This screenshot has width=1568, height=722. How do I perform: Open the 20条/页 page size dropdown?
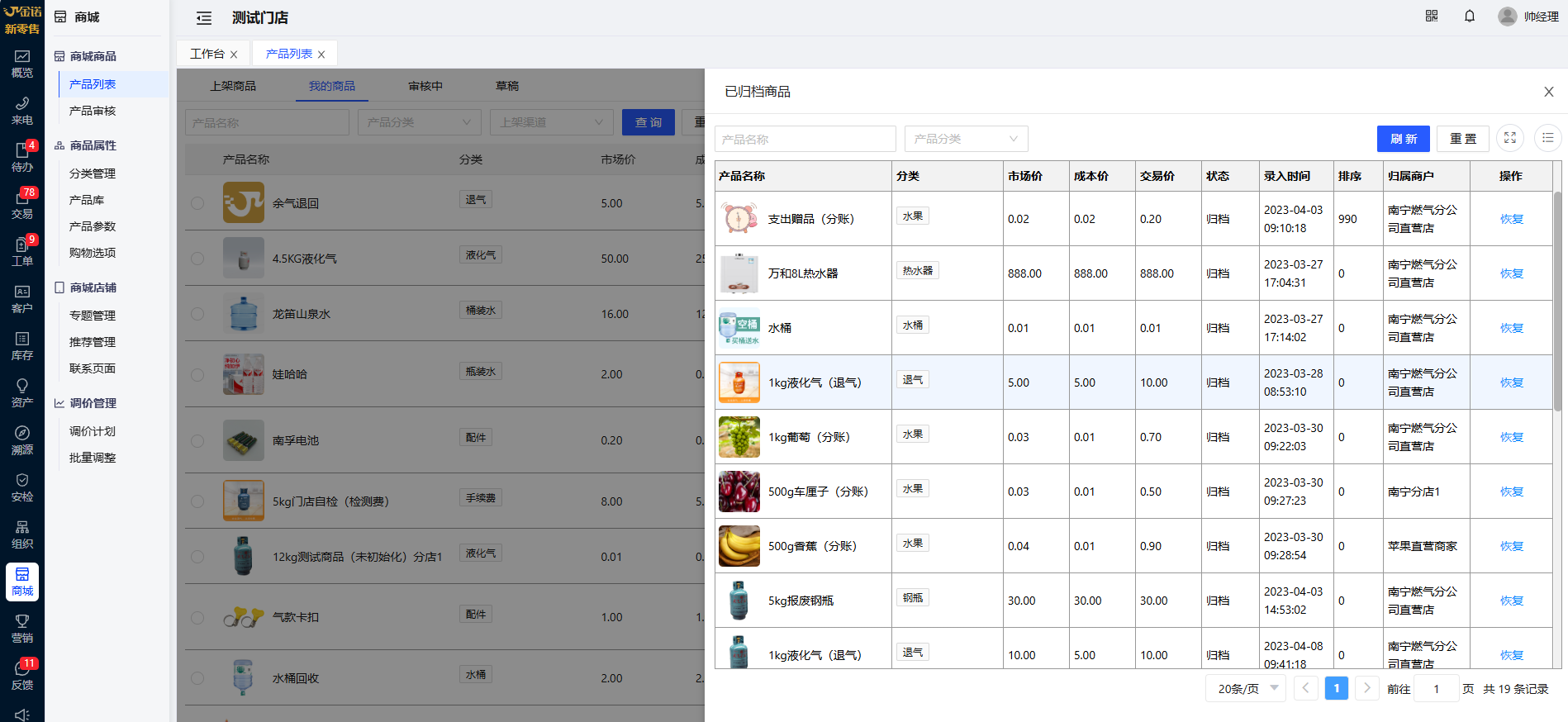coord(1245,688)
